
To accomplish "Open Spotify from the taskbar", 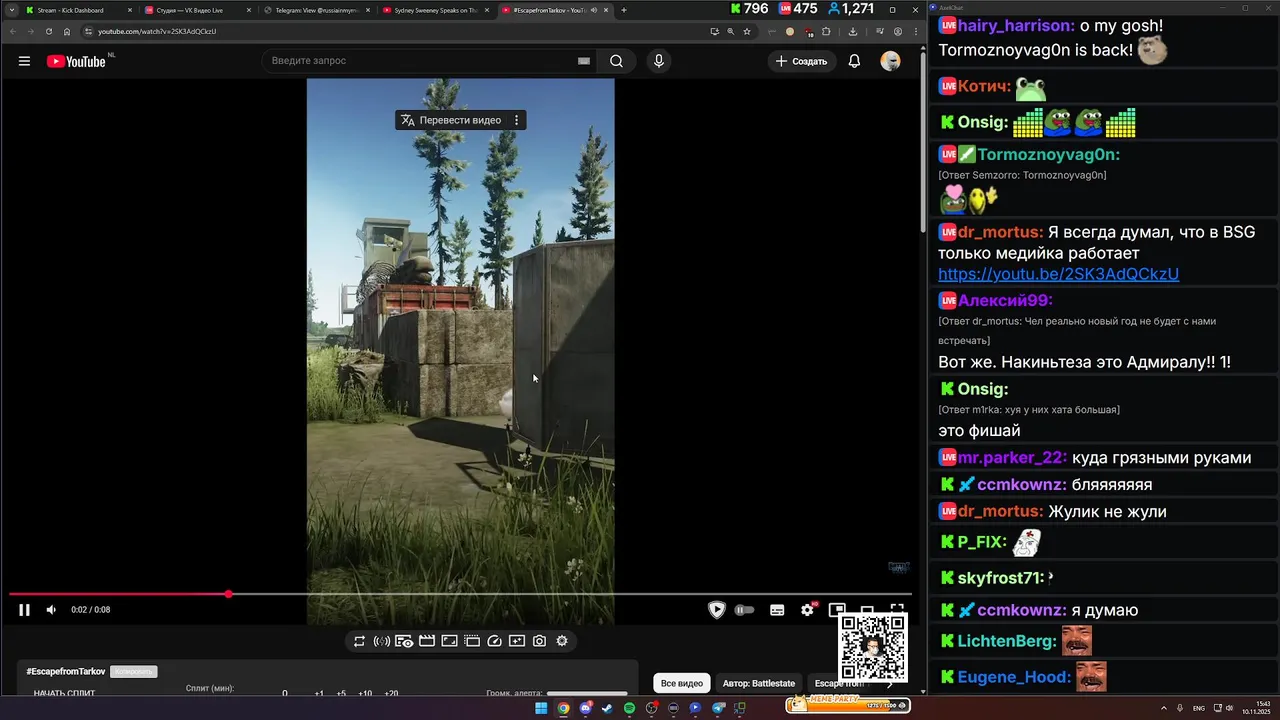I will pos(629,708).
